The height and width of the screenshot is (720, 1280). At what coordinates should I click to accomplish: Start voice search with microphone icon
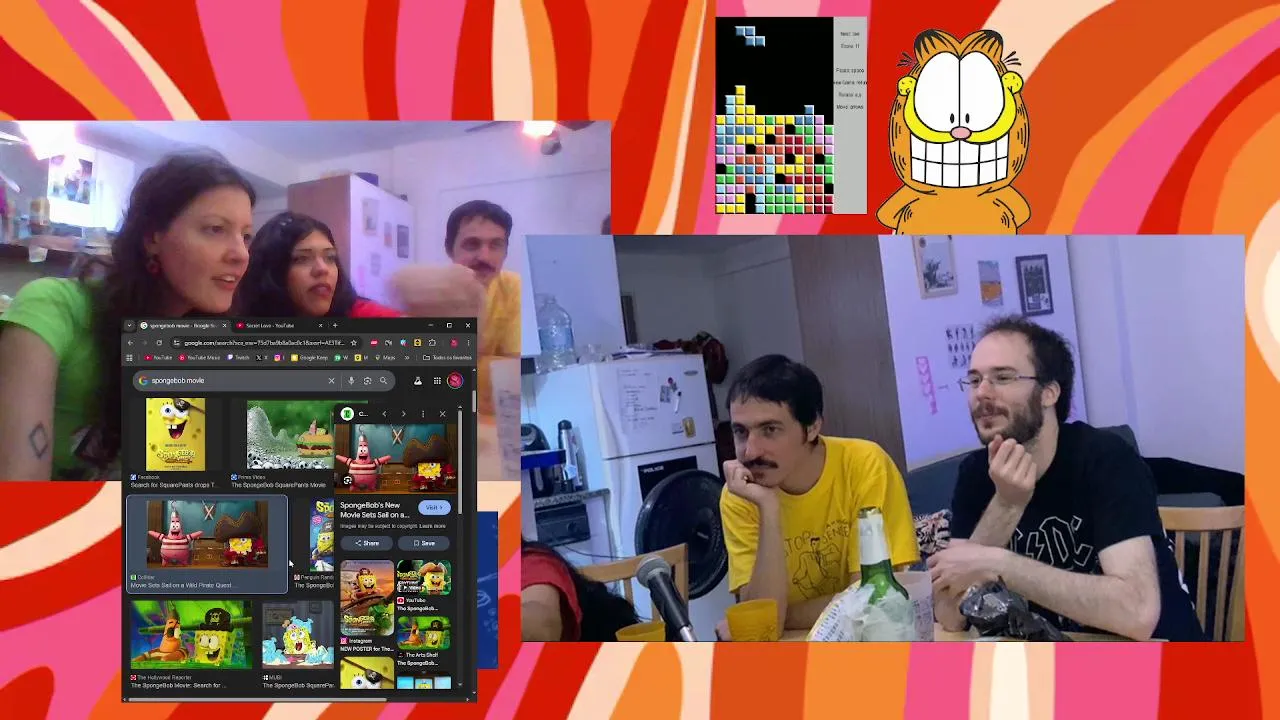351,381
